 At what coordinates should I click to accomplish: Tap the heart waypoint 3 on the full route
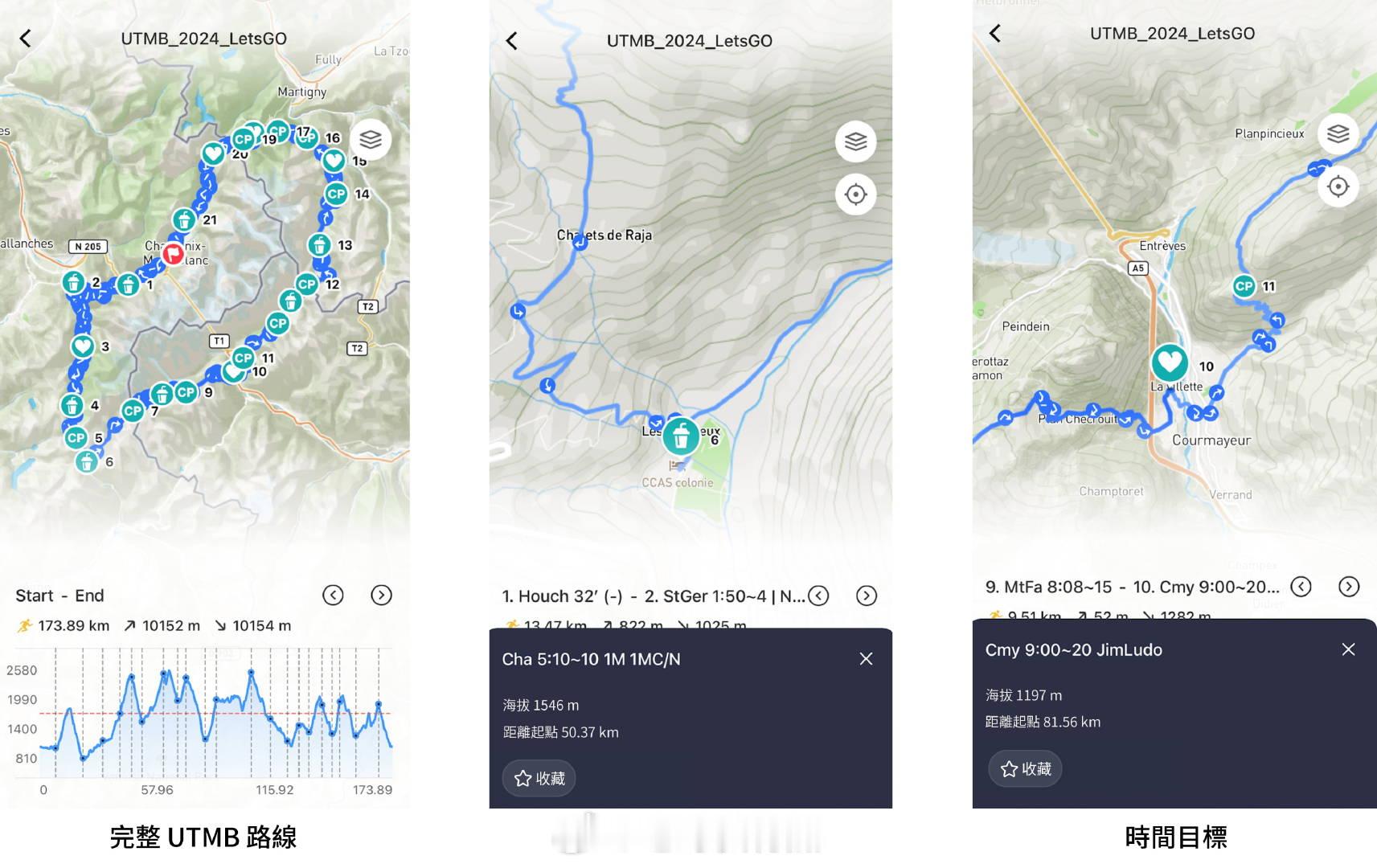tap(83, 346)
